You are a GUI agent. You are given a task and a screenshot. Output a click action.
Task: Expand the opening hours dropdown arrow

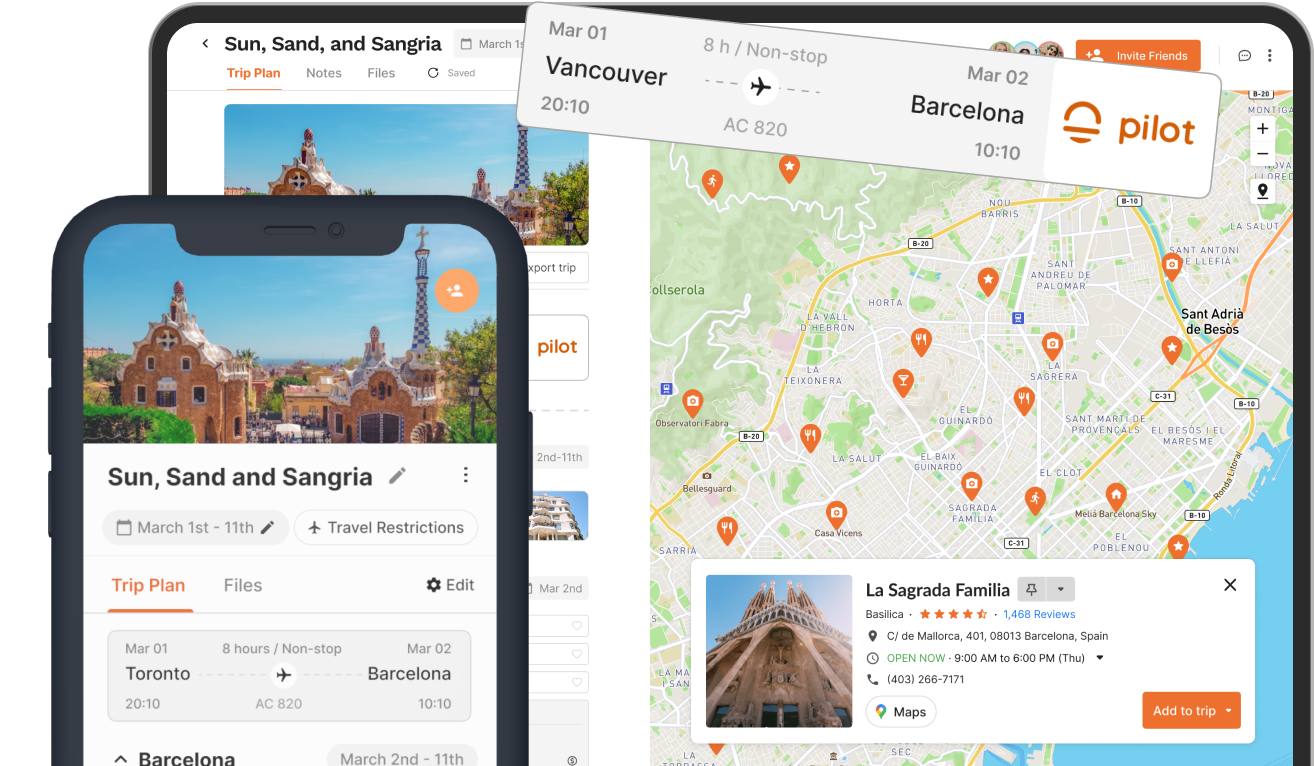point(1100,658)
